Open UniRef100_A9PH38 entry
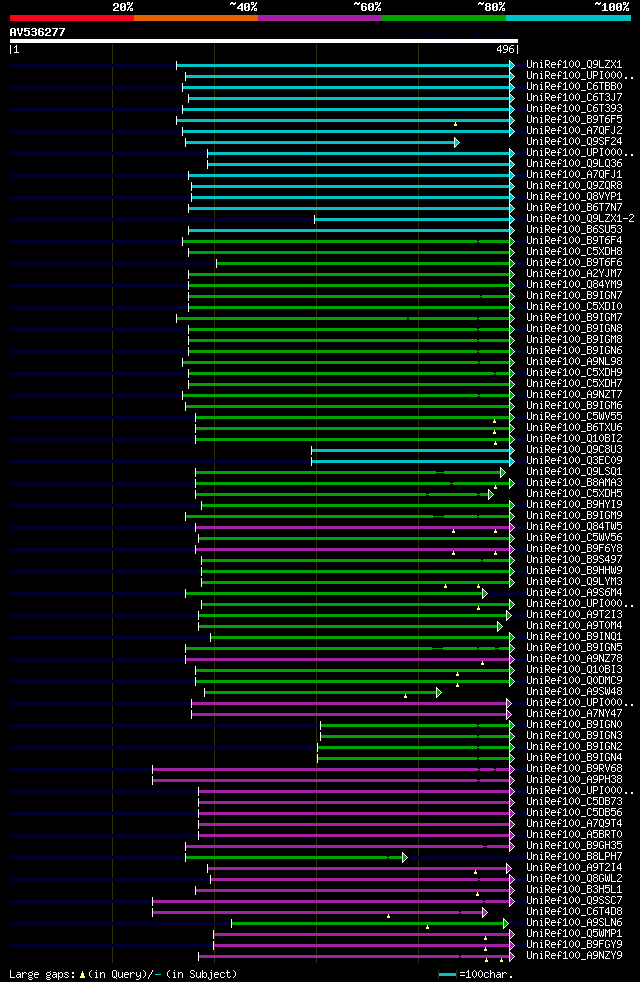 tap(574, 780)
